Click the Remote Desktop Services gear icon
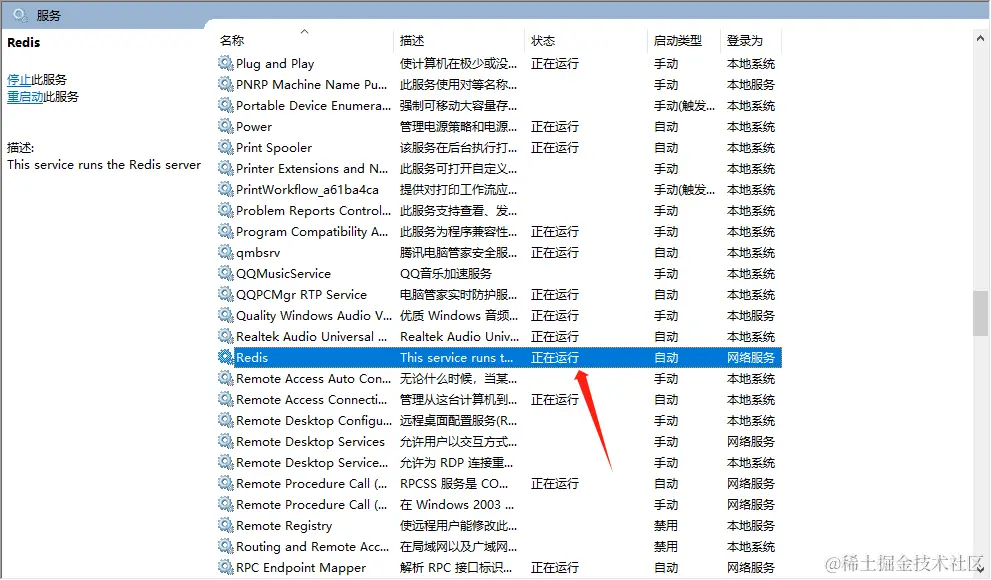 [226, 441]
